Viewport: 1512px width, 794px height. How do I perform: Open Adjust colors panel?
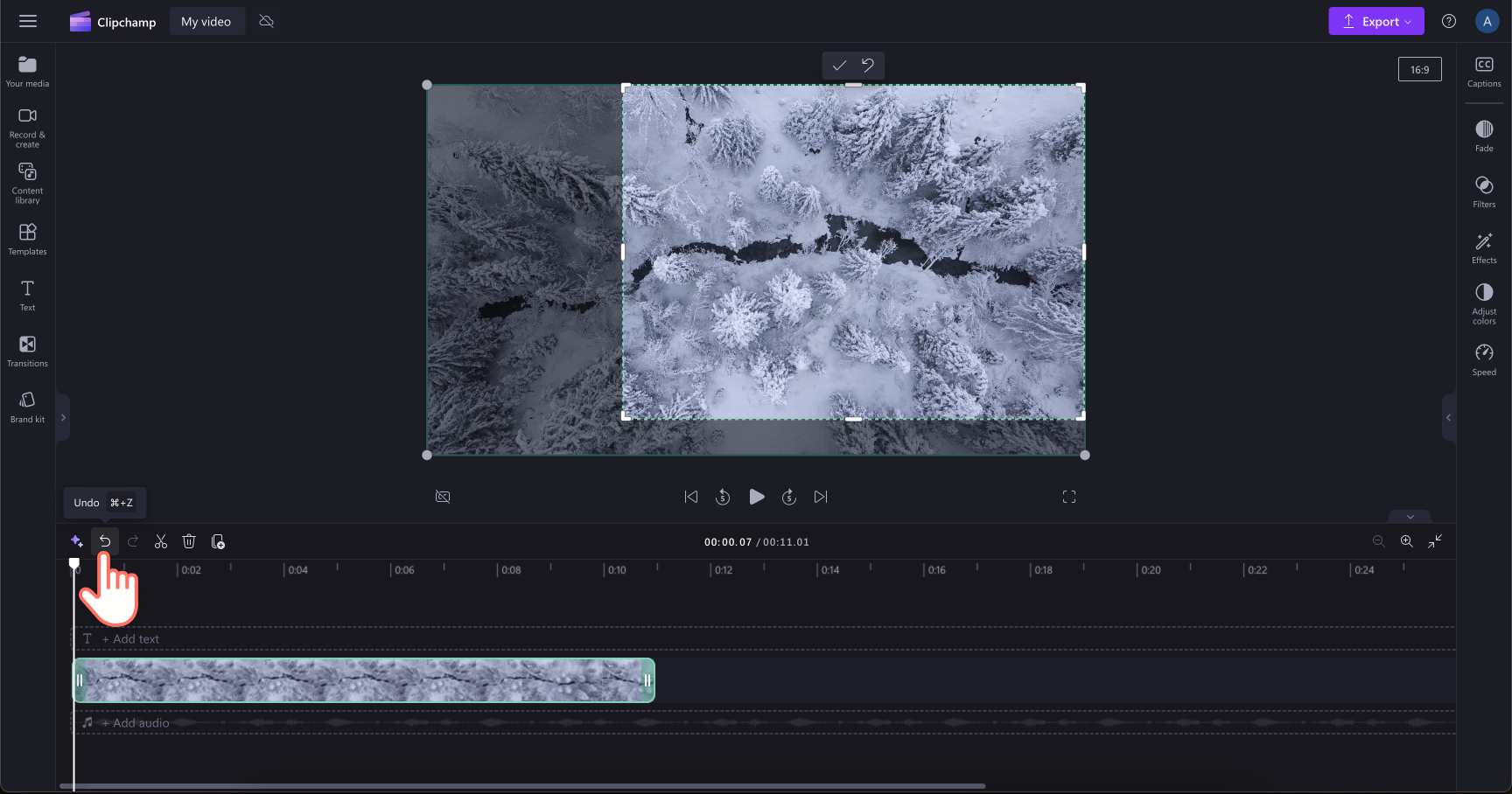point(1484,303)
